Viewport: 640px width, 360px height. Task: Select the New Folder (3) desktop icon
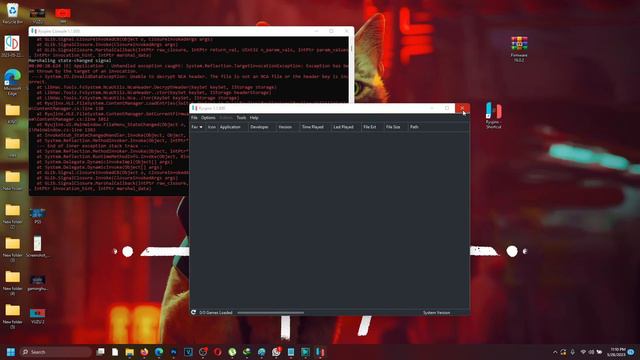[12, 249]
